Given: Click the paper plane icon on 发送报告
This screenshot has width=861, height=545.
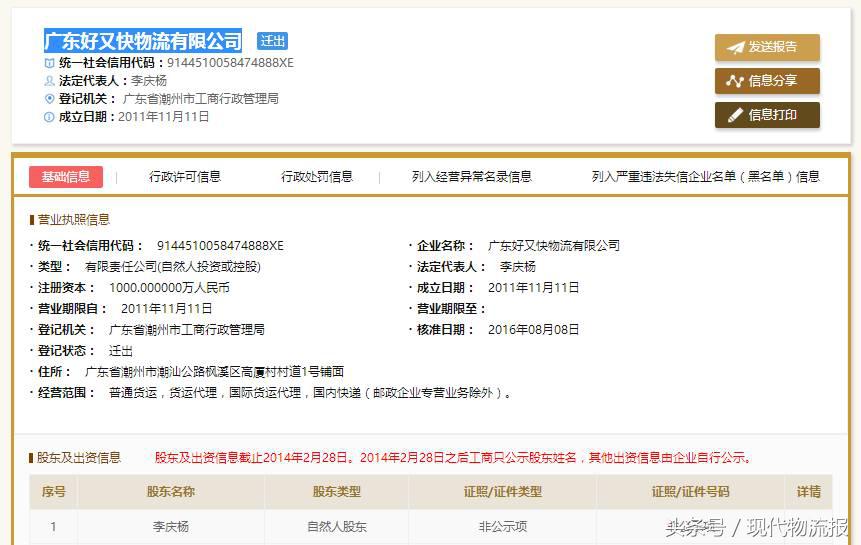Looking at the screenshot, I should coord(735,47).
